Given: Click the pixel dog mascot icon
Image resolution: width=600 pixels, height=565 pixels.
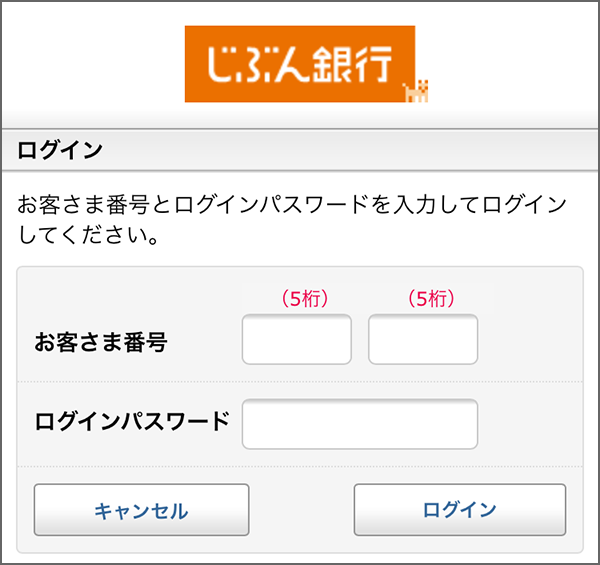Looking at the screenshot, I should click(x=416, y=91).
